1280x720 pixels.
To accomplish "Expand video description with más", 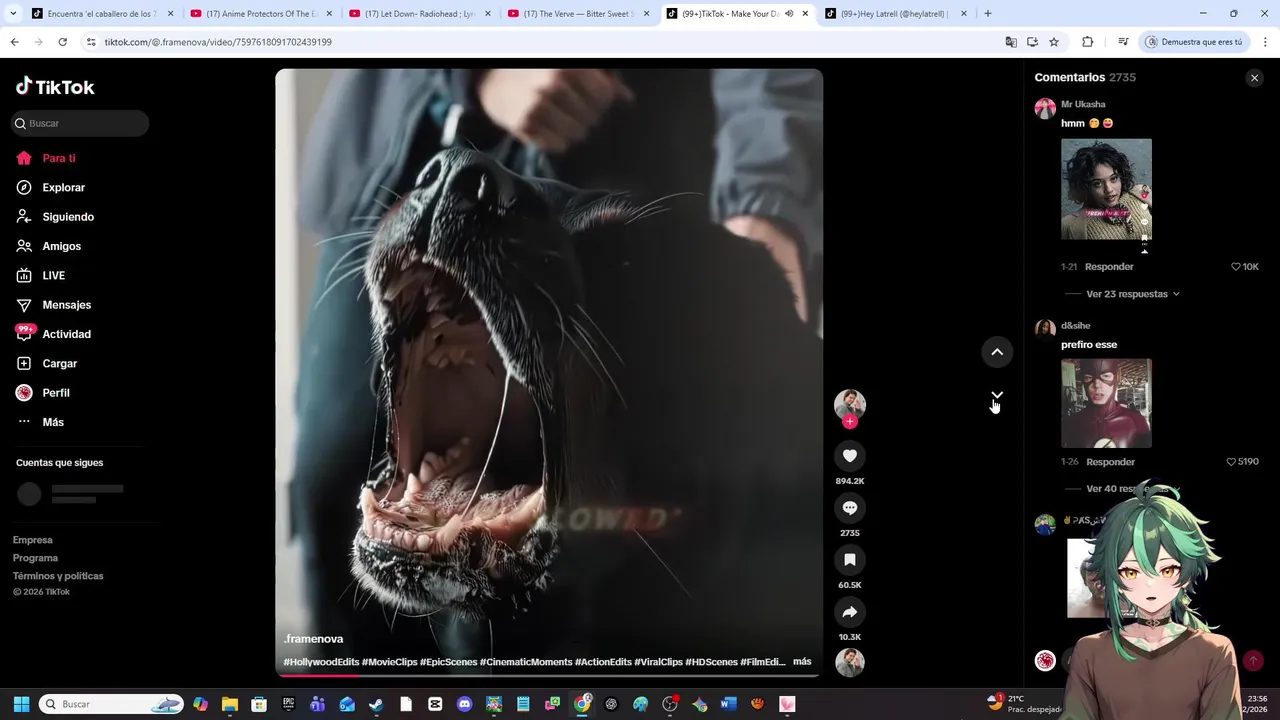I will 802,662.
